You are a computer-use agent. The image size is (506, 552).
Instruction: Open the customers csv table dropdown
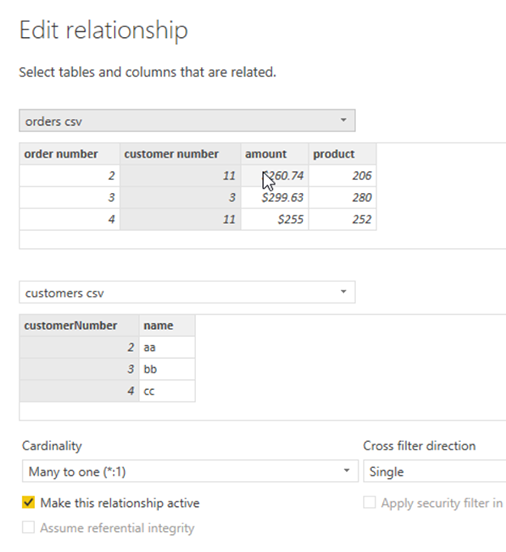click(x=187, y=292)
